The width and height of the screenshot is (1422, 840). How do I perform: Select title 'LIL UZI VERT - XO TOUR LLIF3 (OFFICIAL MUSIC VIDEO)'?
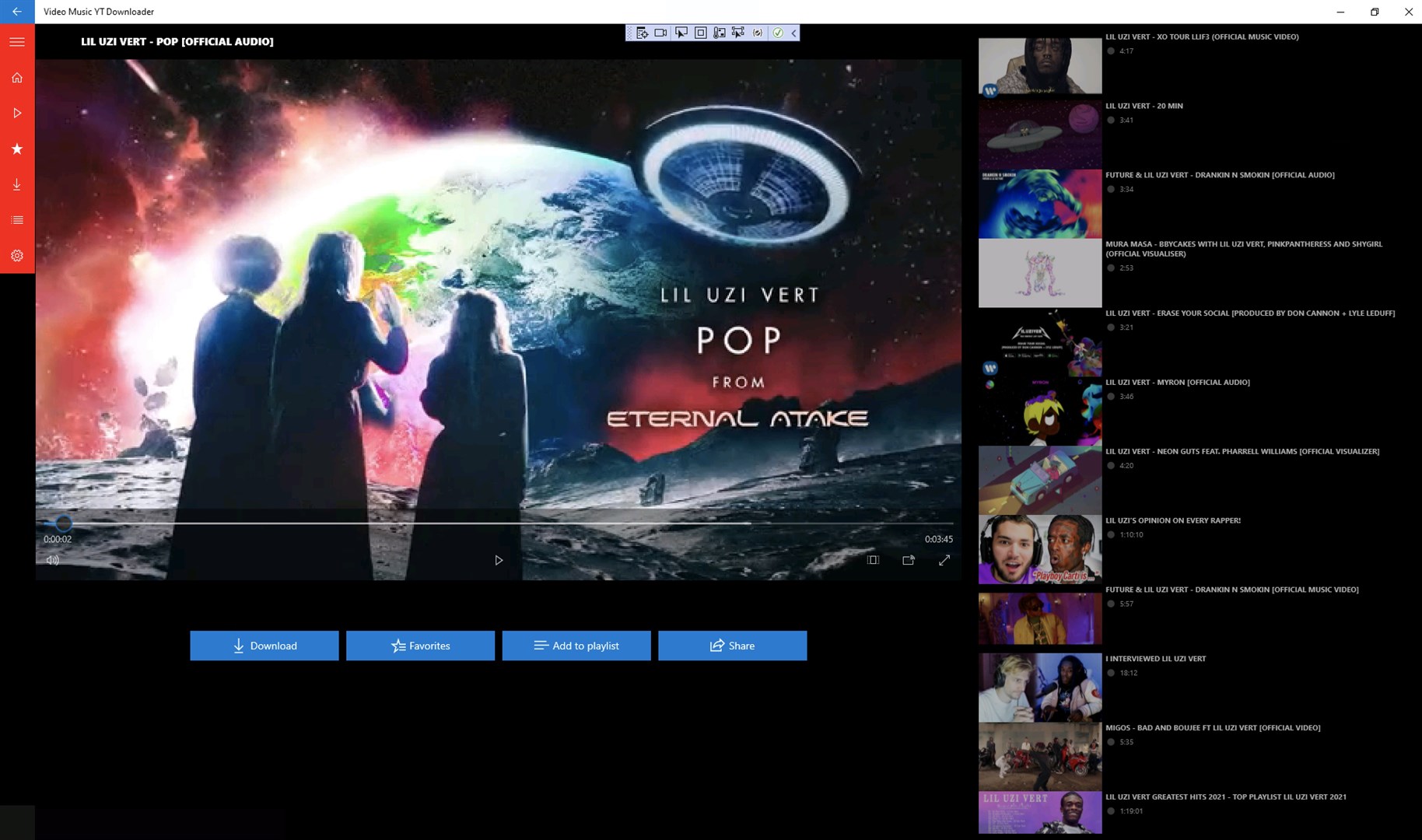(1202, 37)
